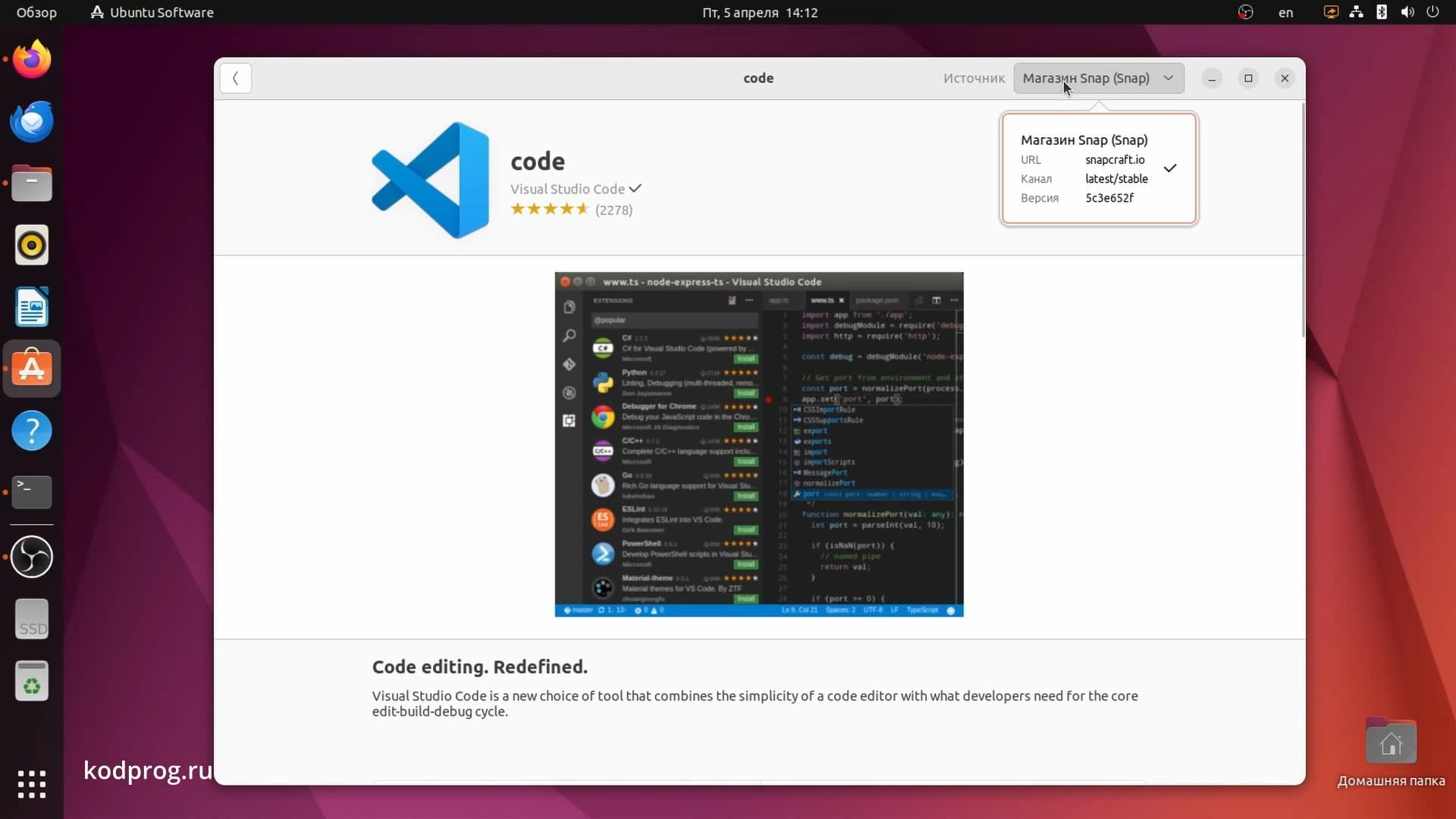
Task: Open Firefox from the dock
Action: point(32,60)
